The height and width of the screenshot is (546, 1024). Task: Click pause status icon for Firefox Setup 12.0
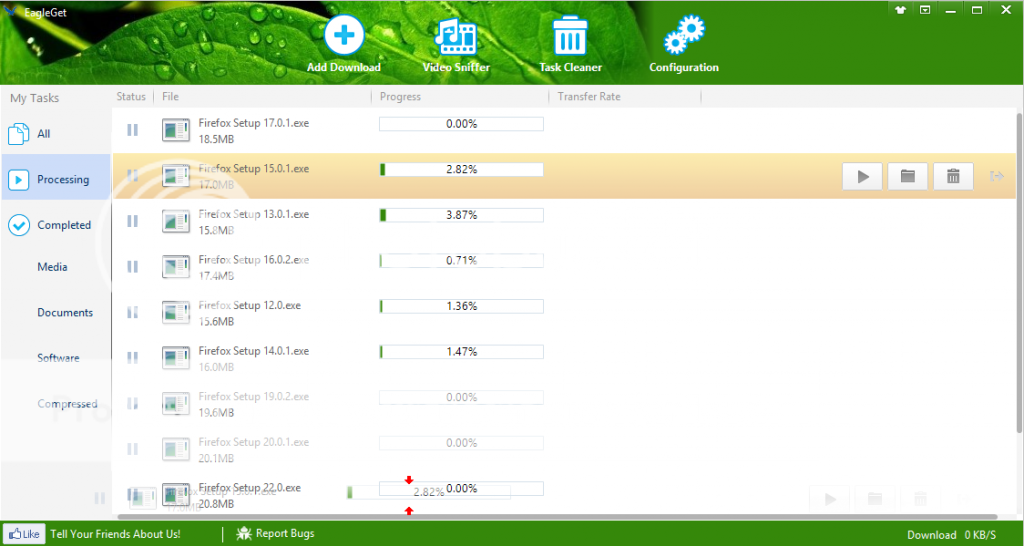click(x=133, y=312)
